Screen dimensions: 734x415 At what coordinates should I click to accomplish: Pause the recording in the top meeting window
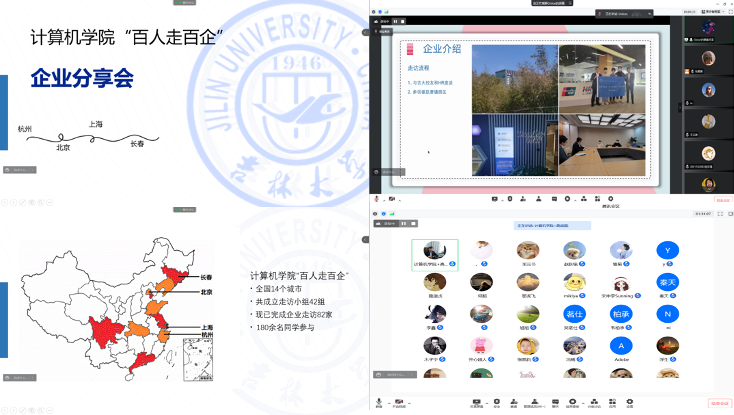coord(397,20)
